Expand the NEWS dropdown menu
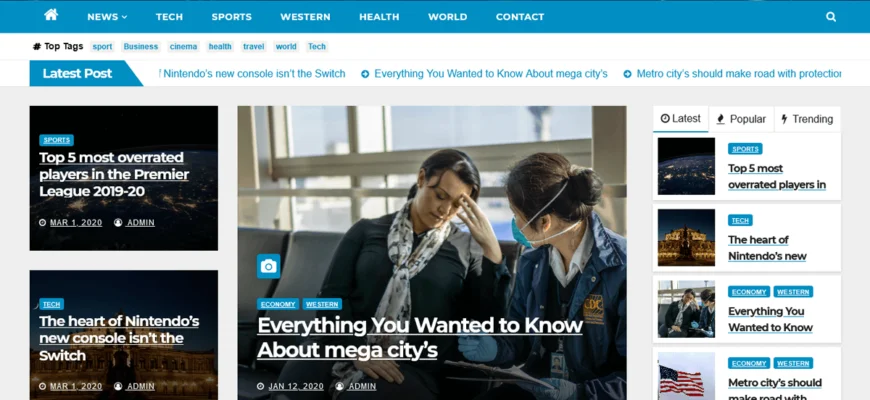Image resolution: width=870 pixels, height=400 pixels. pos(107,17)
